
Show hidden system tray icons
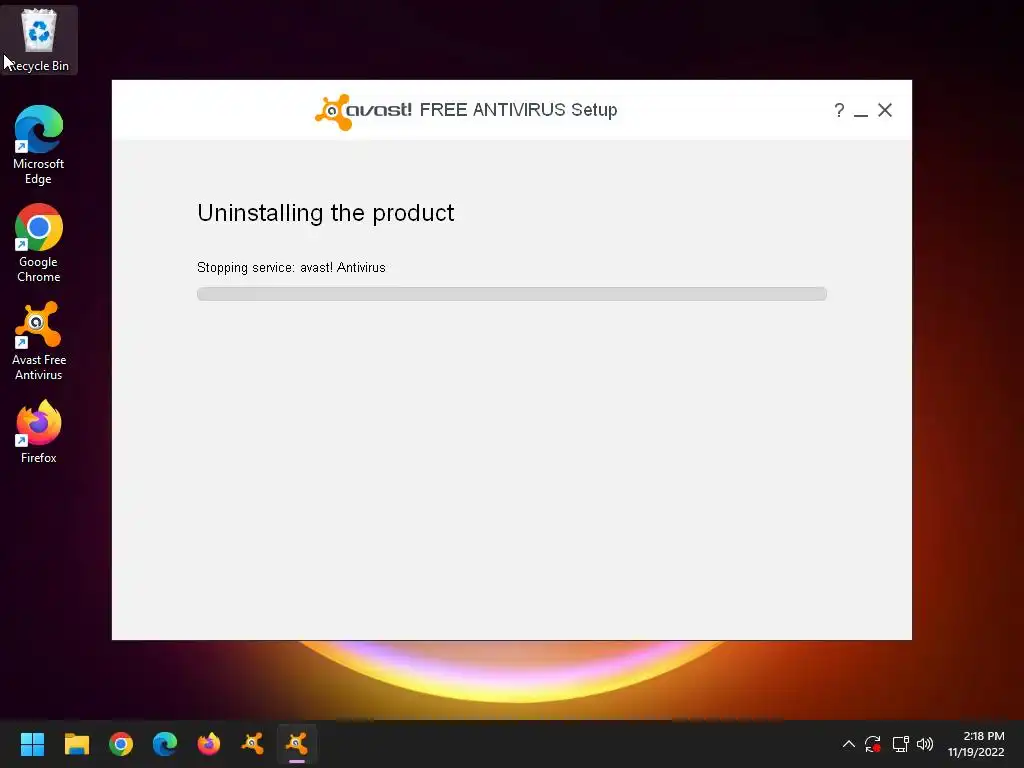[848, 744]
